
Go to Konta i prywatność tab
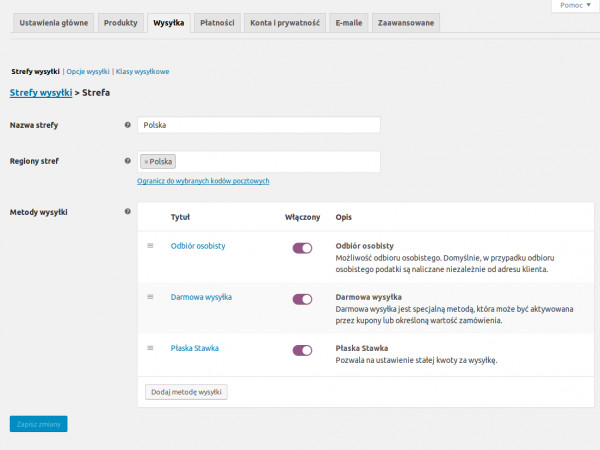[x=285, y=23]
